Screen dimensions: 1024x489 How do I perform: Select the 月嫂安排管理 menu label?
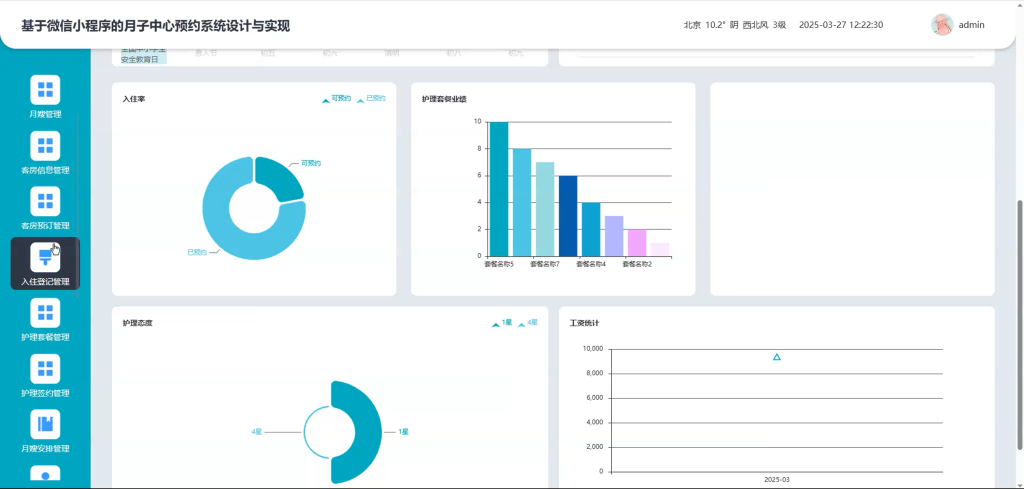(x=45, y=449)
